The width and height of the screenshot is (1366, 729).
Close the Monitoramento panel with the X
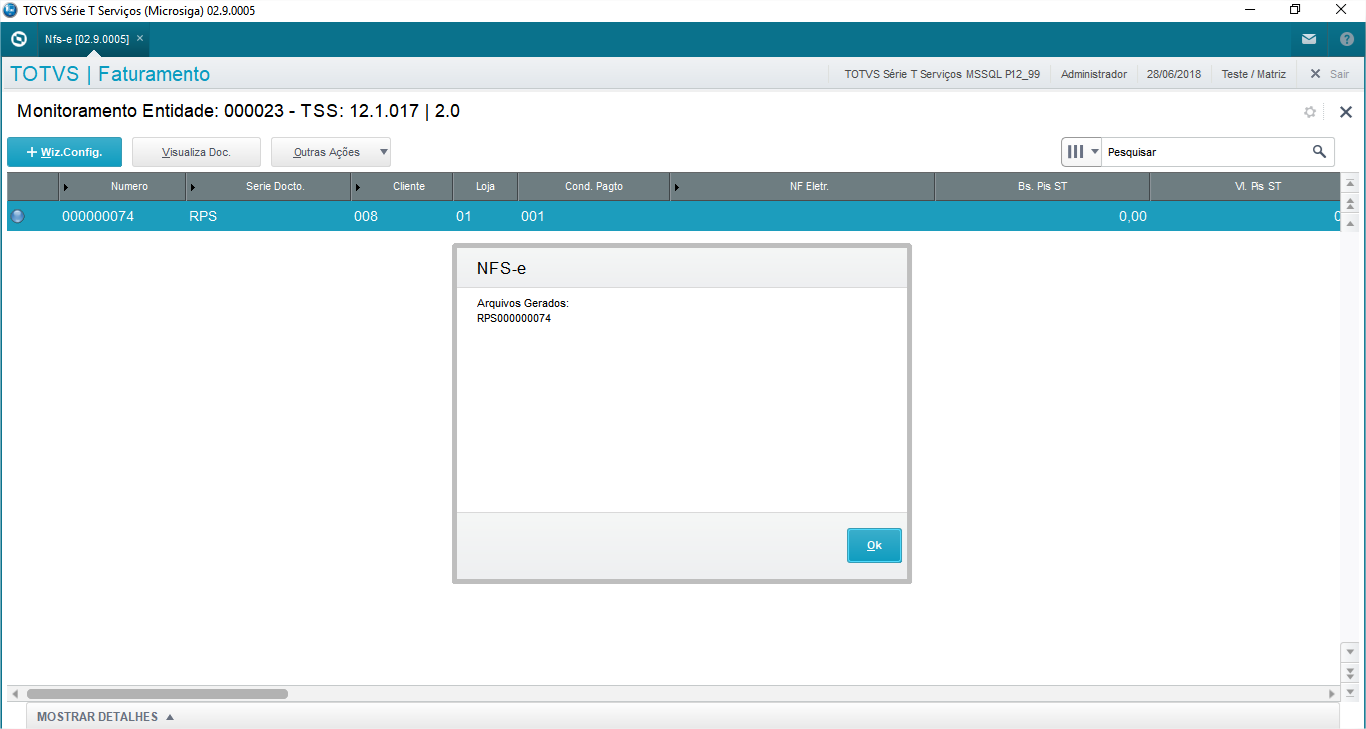click(x=1346, y=112)
